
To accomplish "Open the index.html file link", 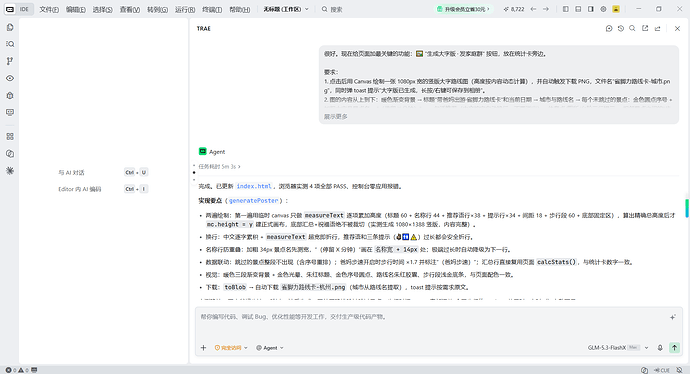I will (x=254, y=187).
